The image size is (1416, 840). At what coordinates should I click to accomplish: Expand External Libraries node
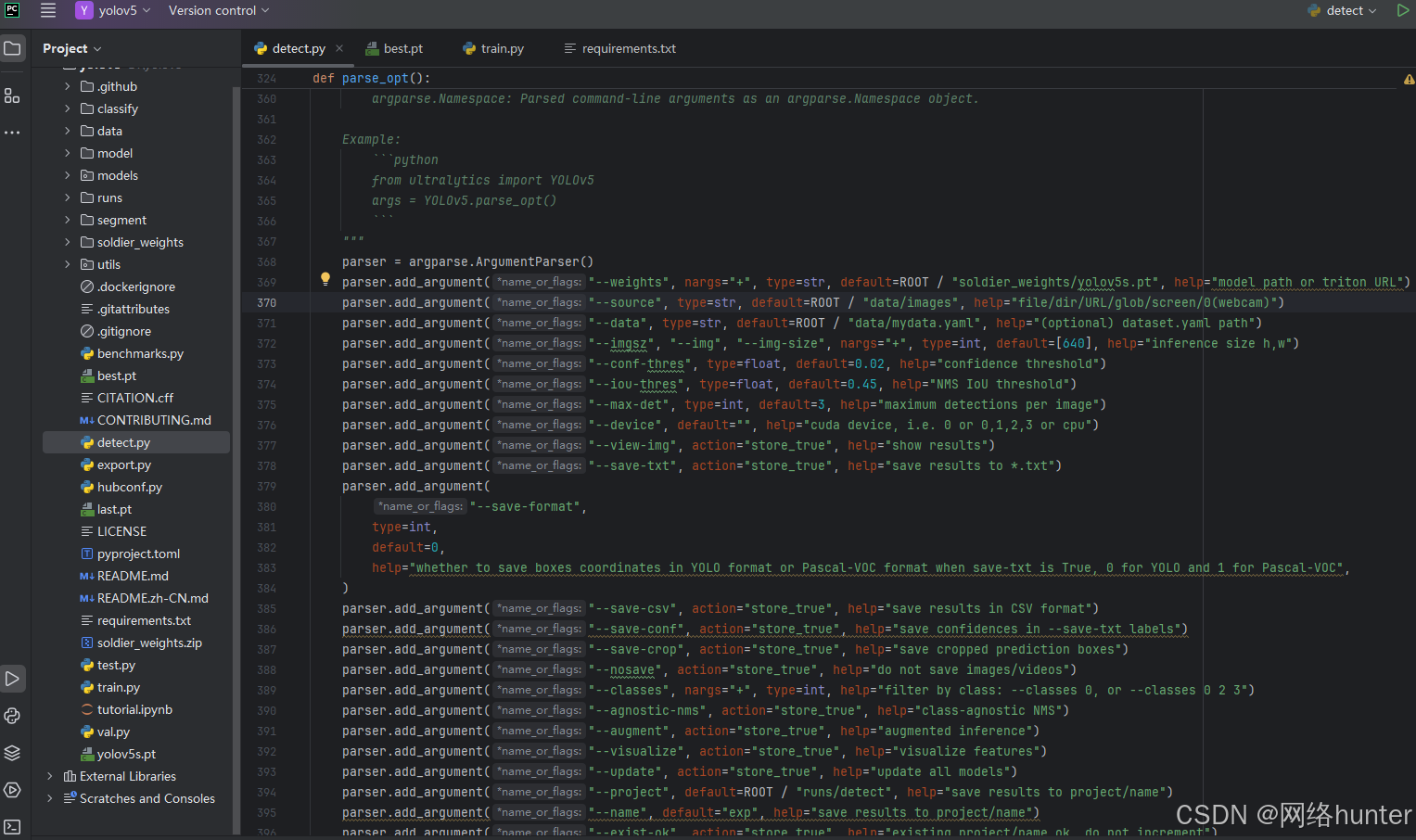[49, 776]
